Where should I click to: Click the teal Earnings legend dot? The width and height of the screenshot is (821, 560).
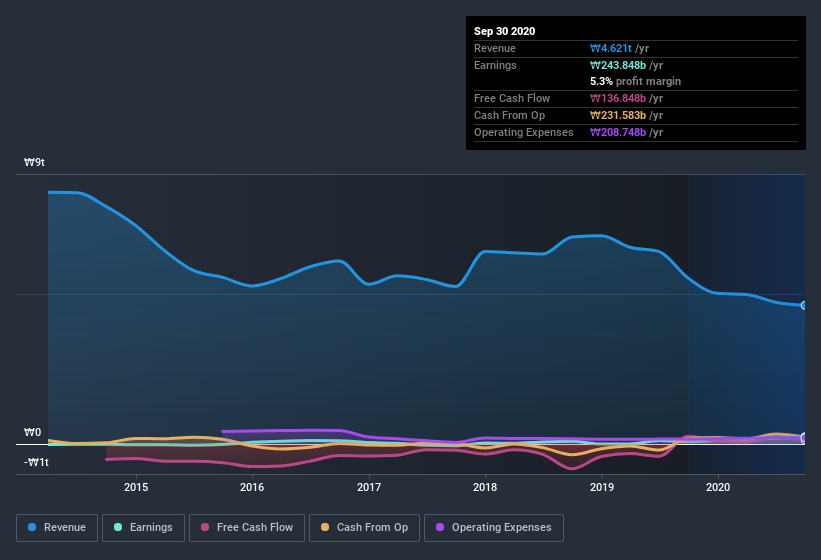[118, 527]
